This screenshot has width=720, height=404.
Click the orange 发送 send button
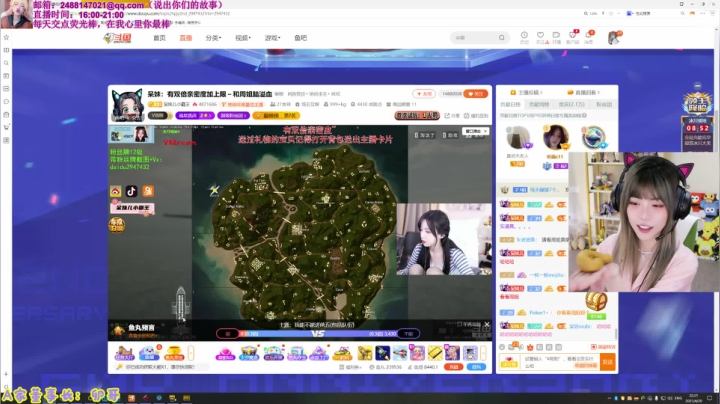pyautogui.click(x=608, y=362)
